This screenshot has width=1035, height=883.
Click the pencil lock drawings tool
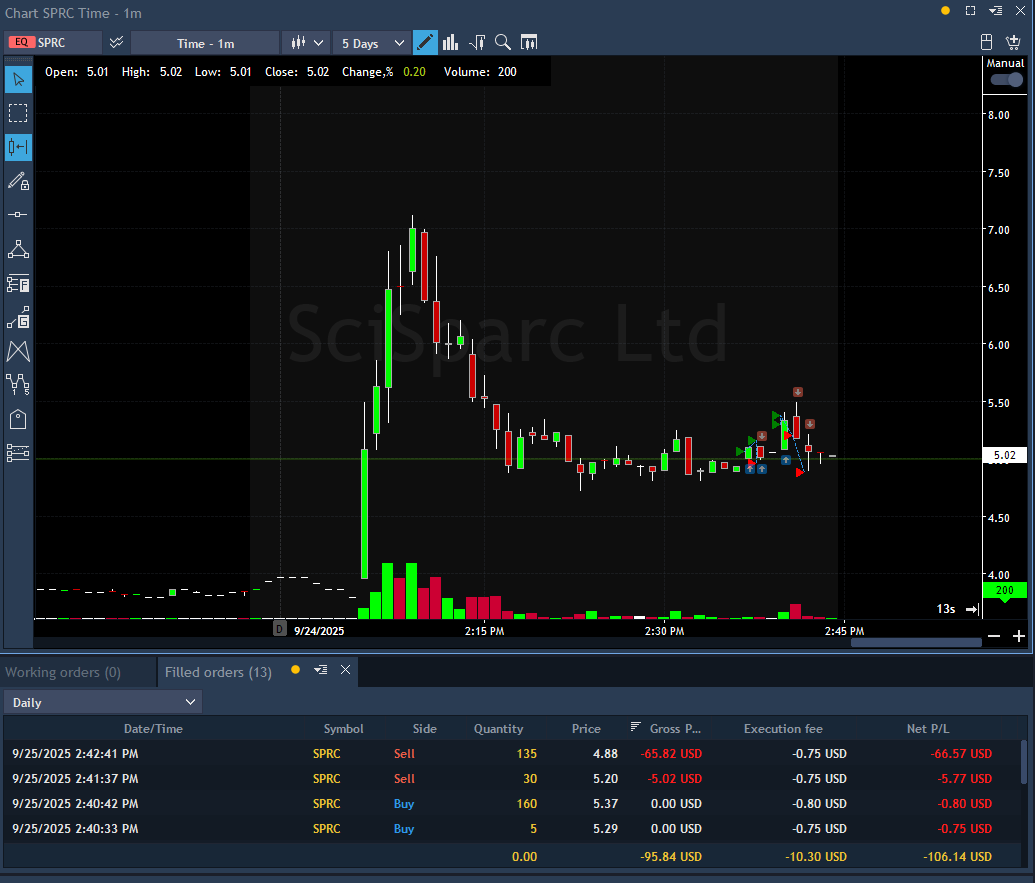tap(18, 181)
